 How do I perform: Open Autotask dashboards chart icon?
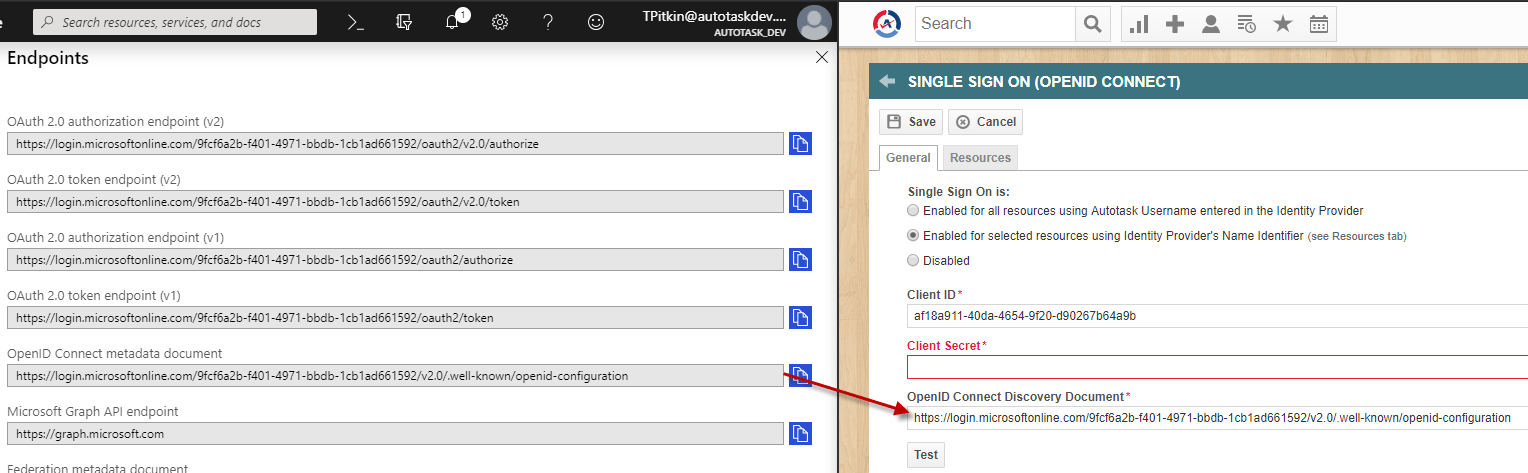coord(1139,24)
